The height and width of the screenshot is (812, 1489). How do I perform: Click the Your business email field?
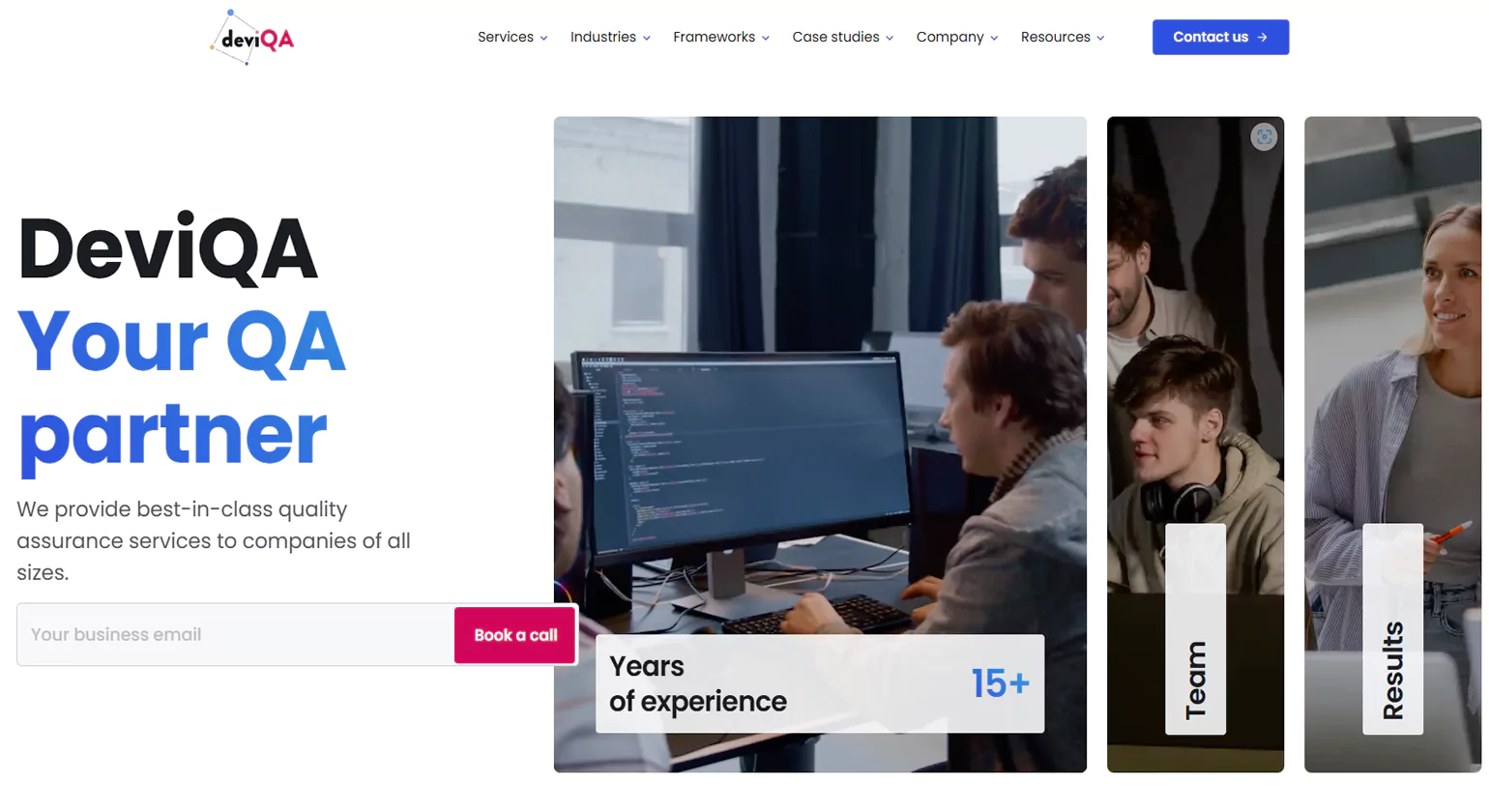pos(236,635)
